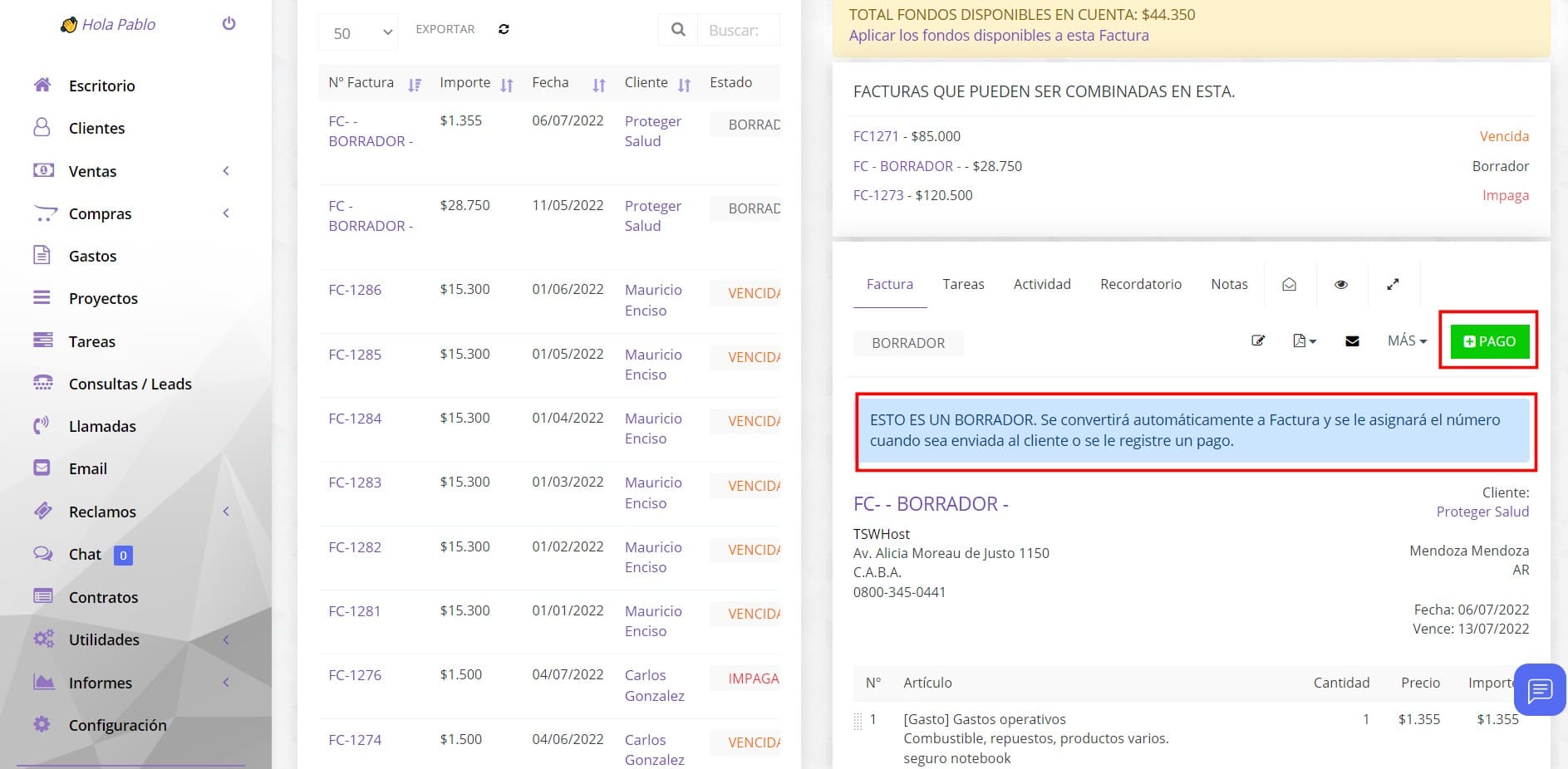Open invoice FC-1276 in list

coord(355,675)
